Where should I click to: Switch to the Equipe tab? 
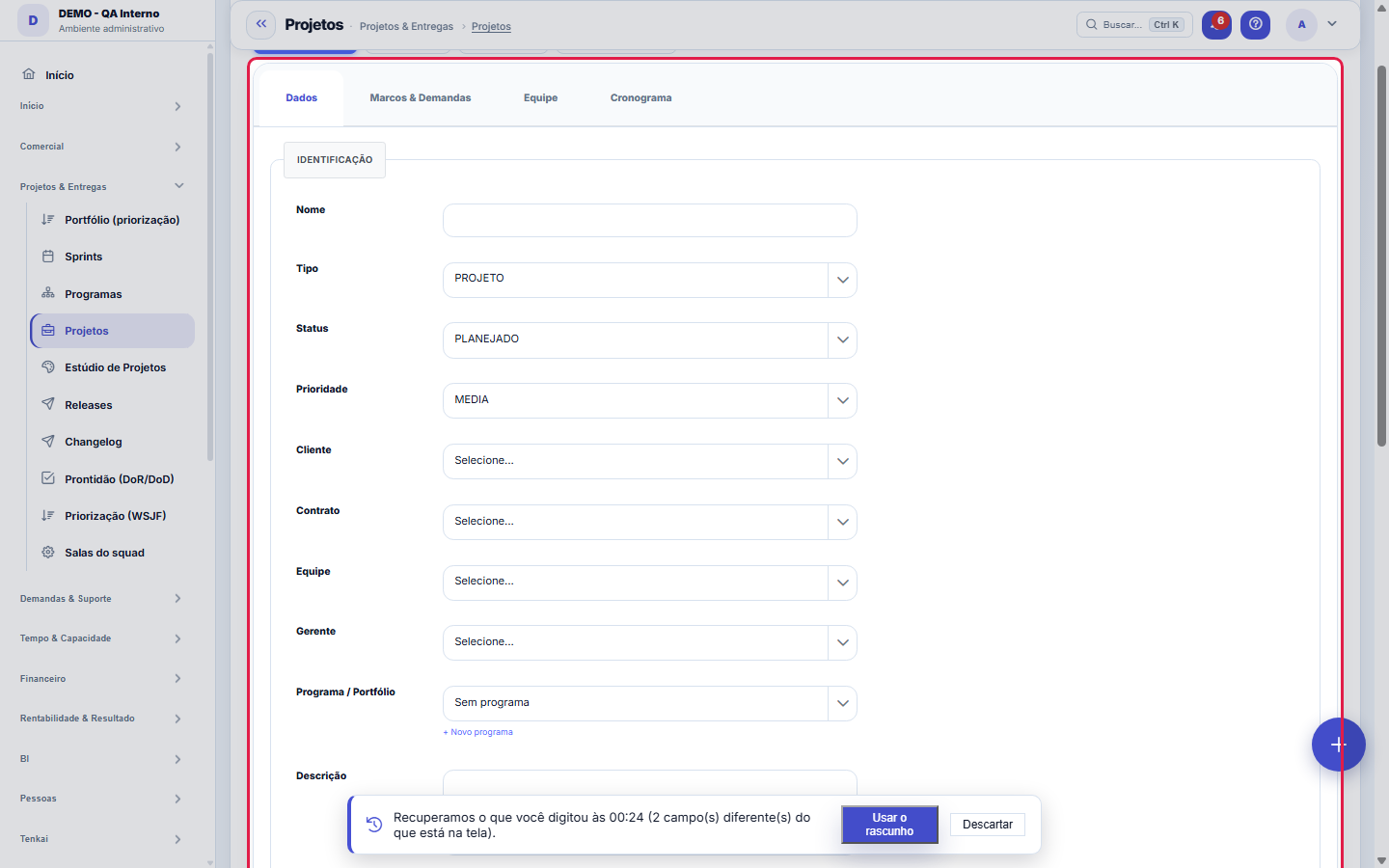pos(541,98)
